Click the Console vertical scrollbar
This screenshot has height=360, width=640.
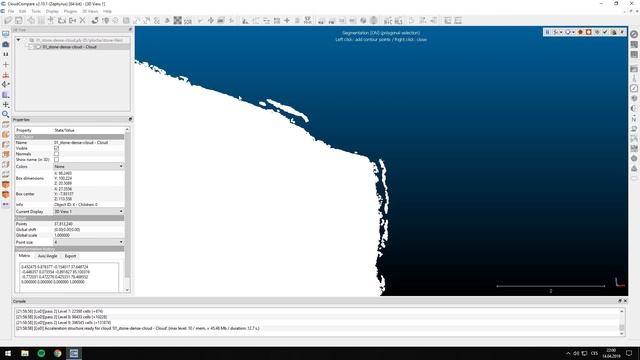click(x=622, y=322)
